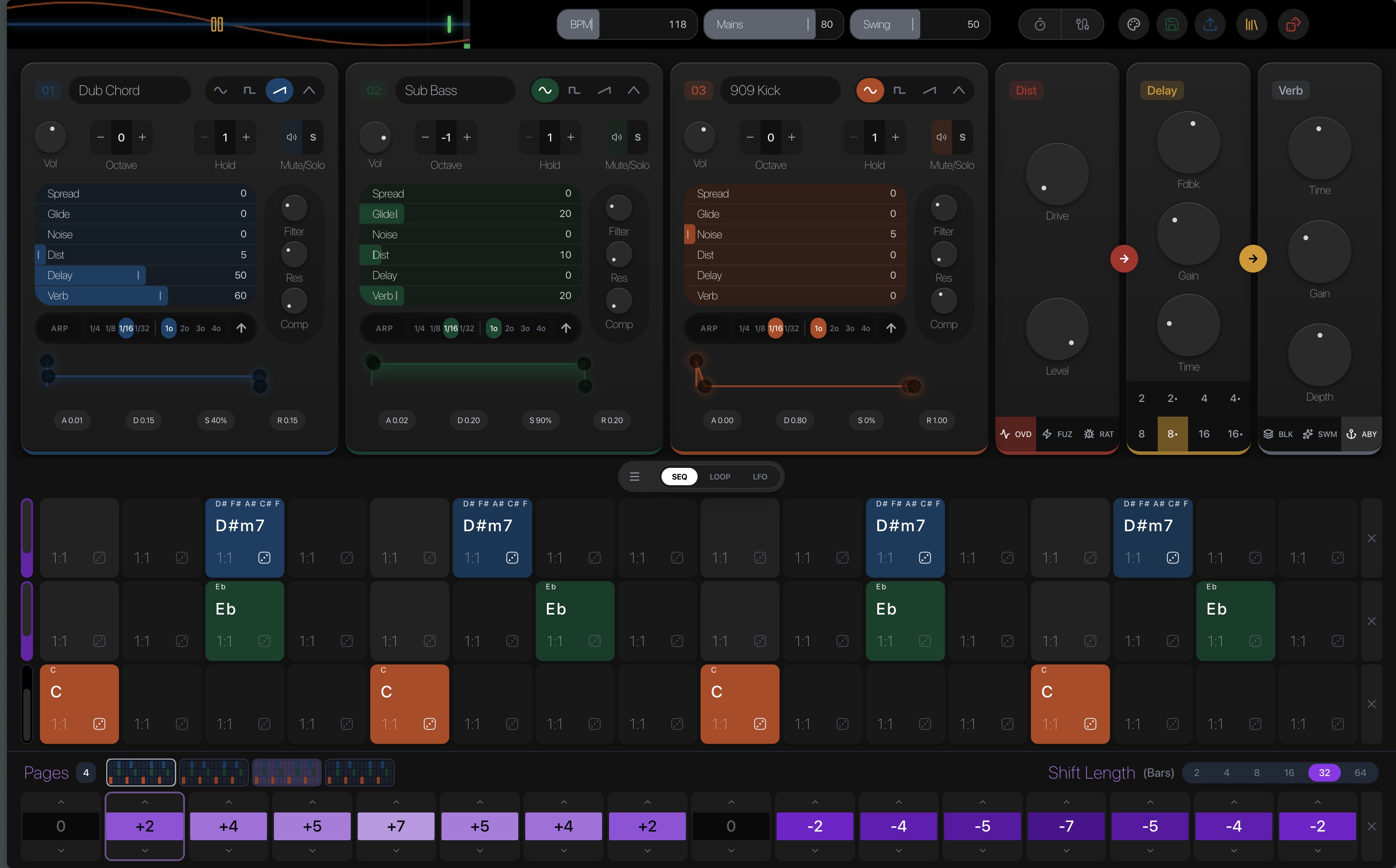Set Shift Length to 64 bars
Image resolution: width=1396 pixels, height=868 pixels.
[x=1360, y=773]
